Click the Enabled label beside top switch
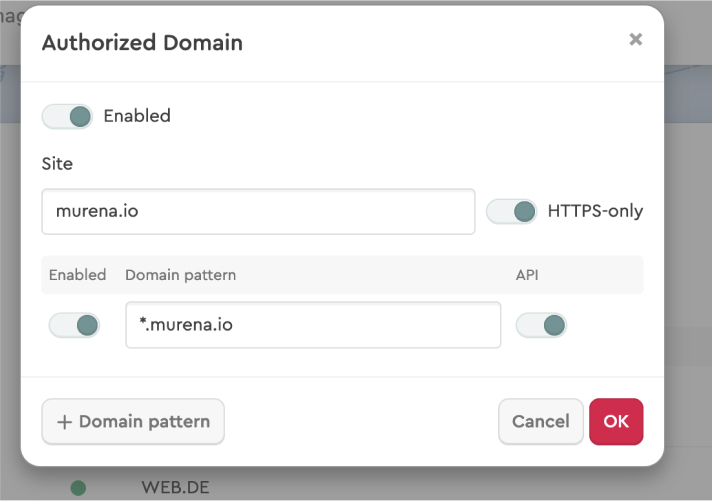Screen dimensions: 712x501 click(x=137, y=116)
